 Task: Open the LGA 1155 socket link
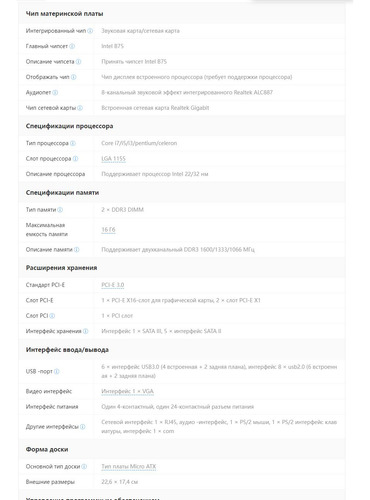tap(114, 159)
